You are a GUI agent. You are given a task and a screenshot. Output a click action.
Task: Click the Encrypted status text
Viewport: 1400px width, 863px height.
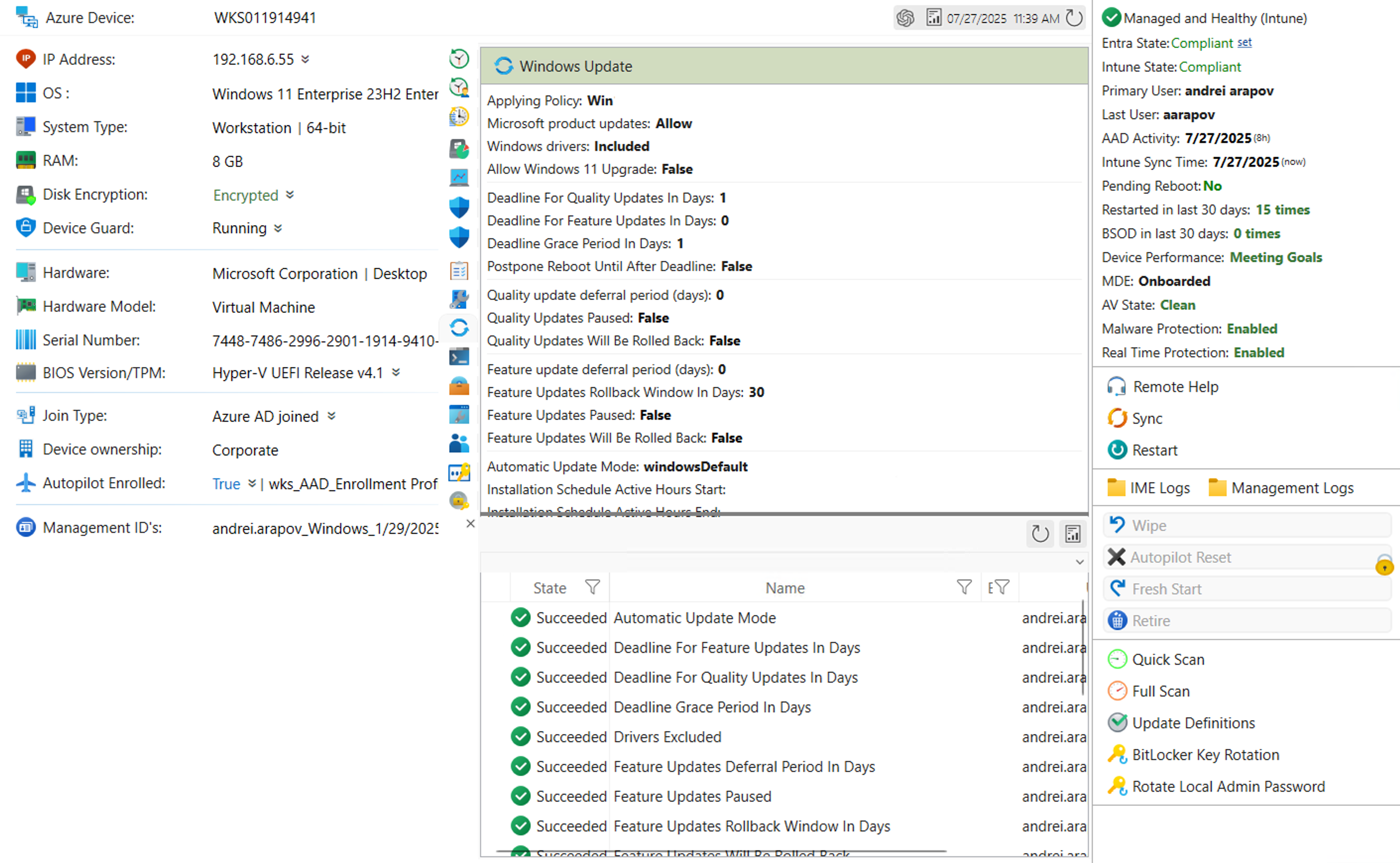click(x=245, y=195)
